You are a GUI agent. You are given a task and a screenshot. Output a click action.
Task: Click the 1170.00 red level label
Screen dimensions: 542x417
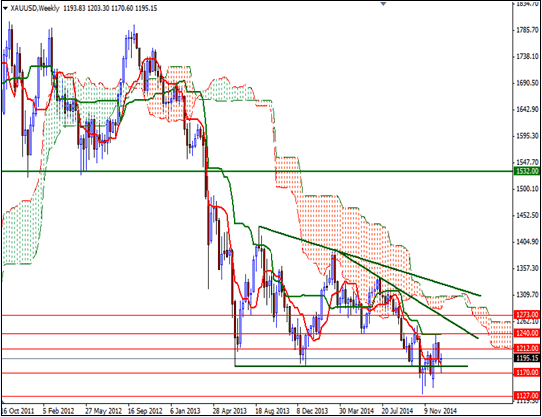point(527,373)
